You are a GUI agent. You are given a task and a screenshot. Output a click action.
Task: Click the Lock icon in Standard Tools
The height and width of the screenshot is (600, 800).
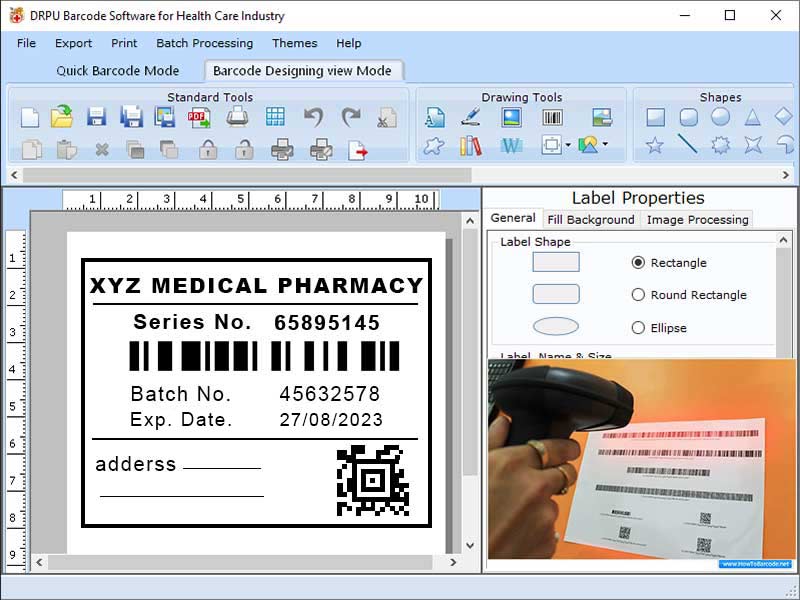(x=206, y=149)
